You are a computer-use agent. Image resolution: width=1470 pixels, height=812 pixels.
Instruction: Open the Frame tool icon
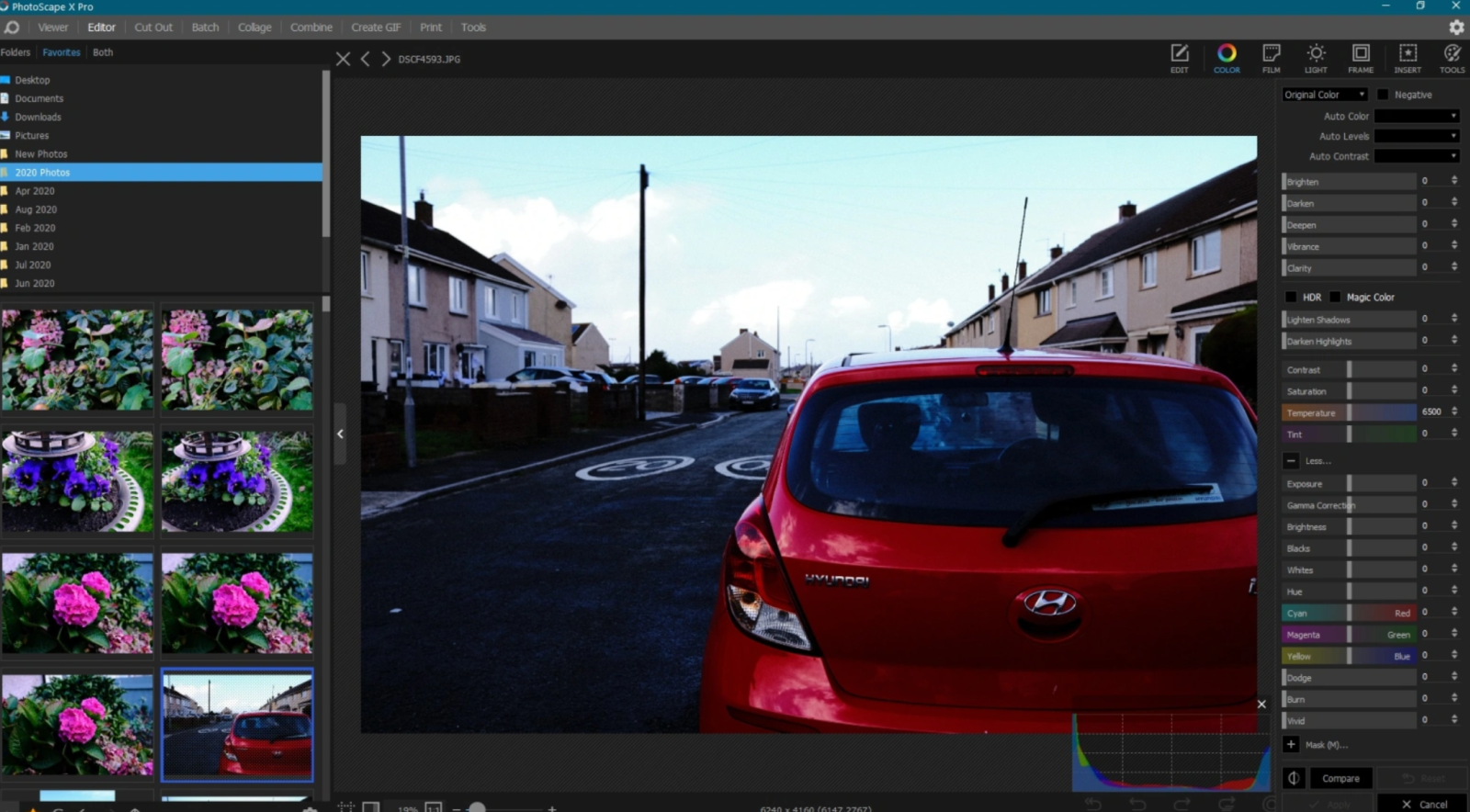pos(1361,57)
